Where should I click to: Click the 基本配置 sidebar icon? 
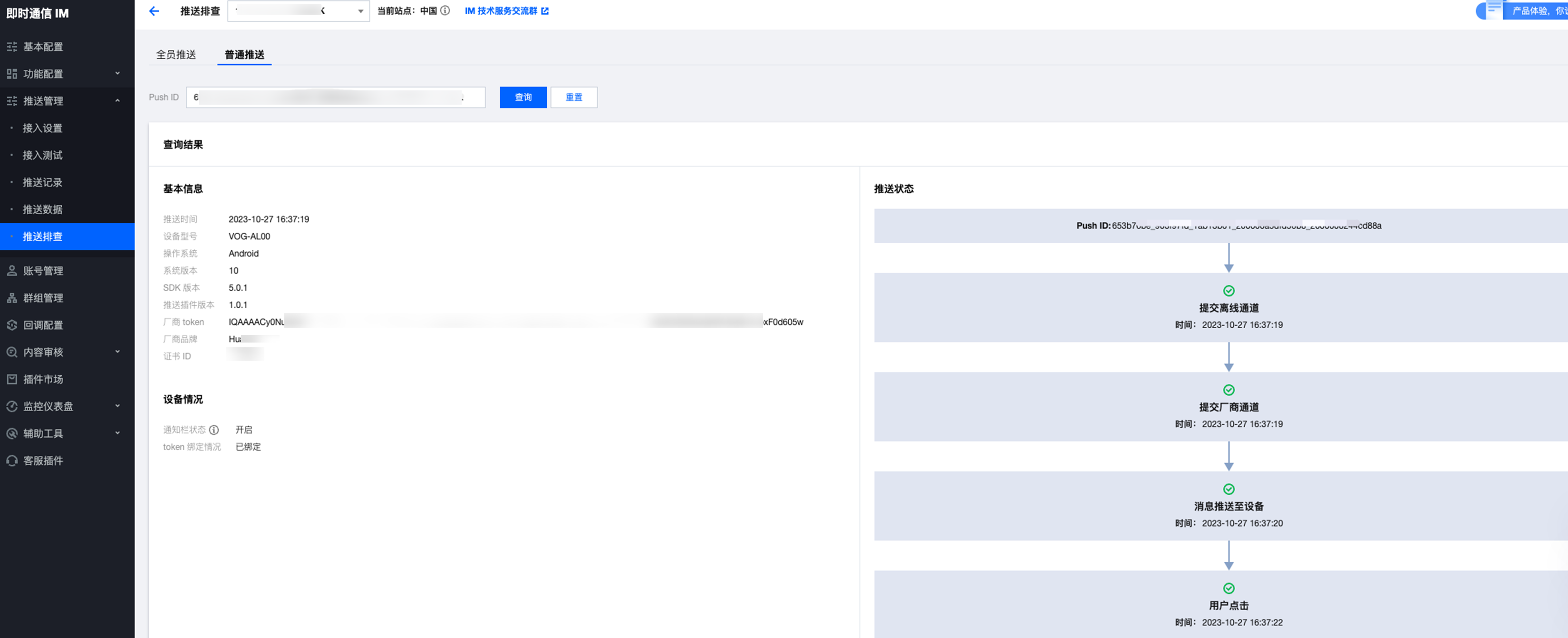11,47
